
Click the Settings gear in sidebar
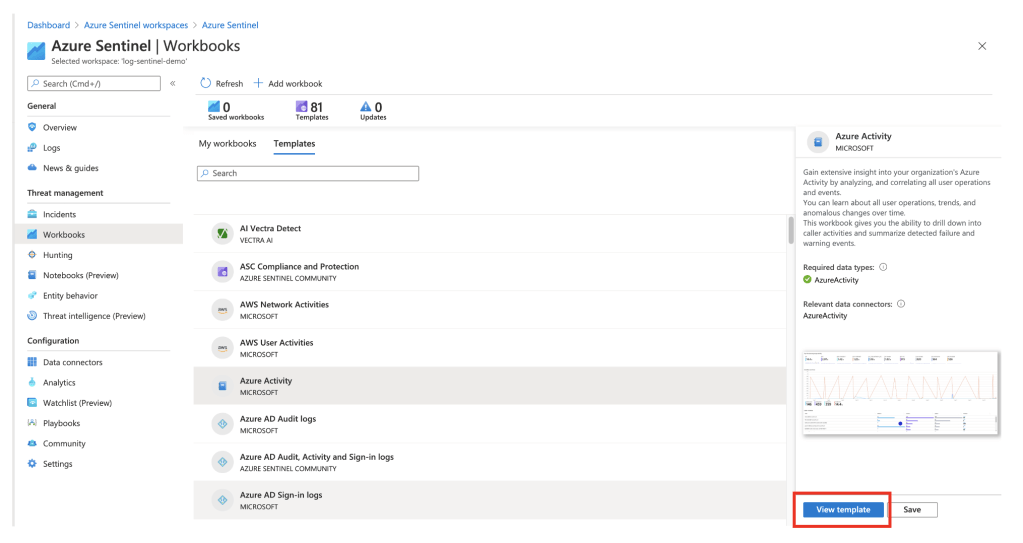32,464
